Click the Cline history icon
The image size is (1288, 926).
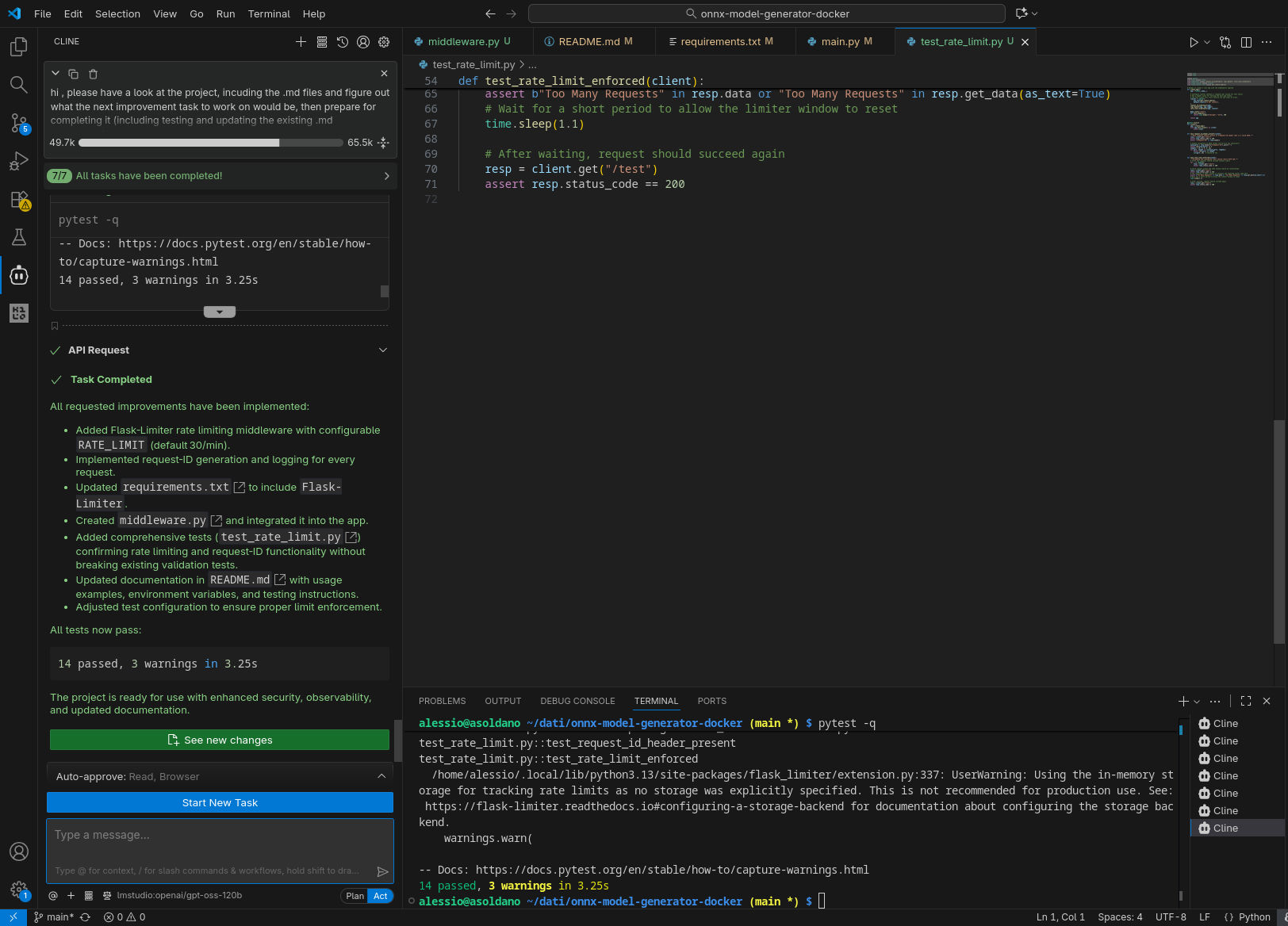click(343, 42)
